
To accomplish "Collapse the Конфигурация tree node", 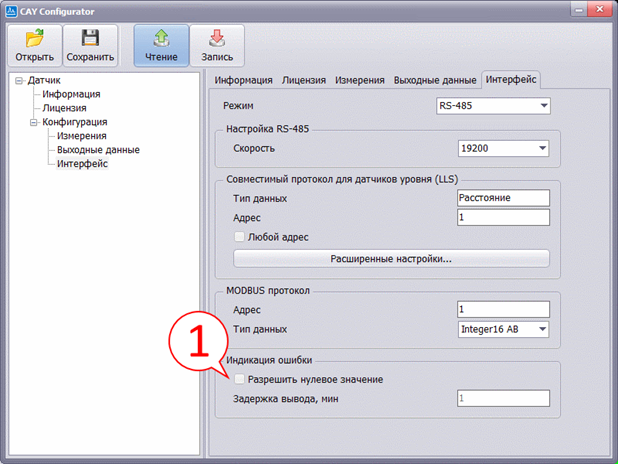I will (33, 122).
